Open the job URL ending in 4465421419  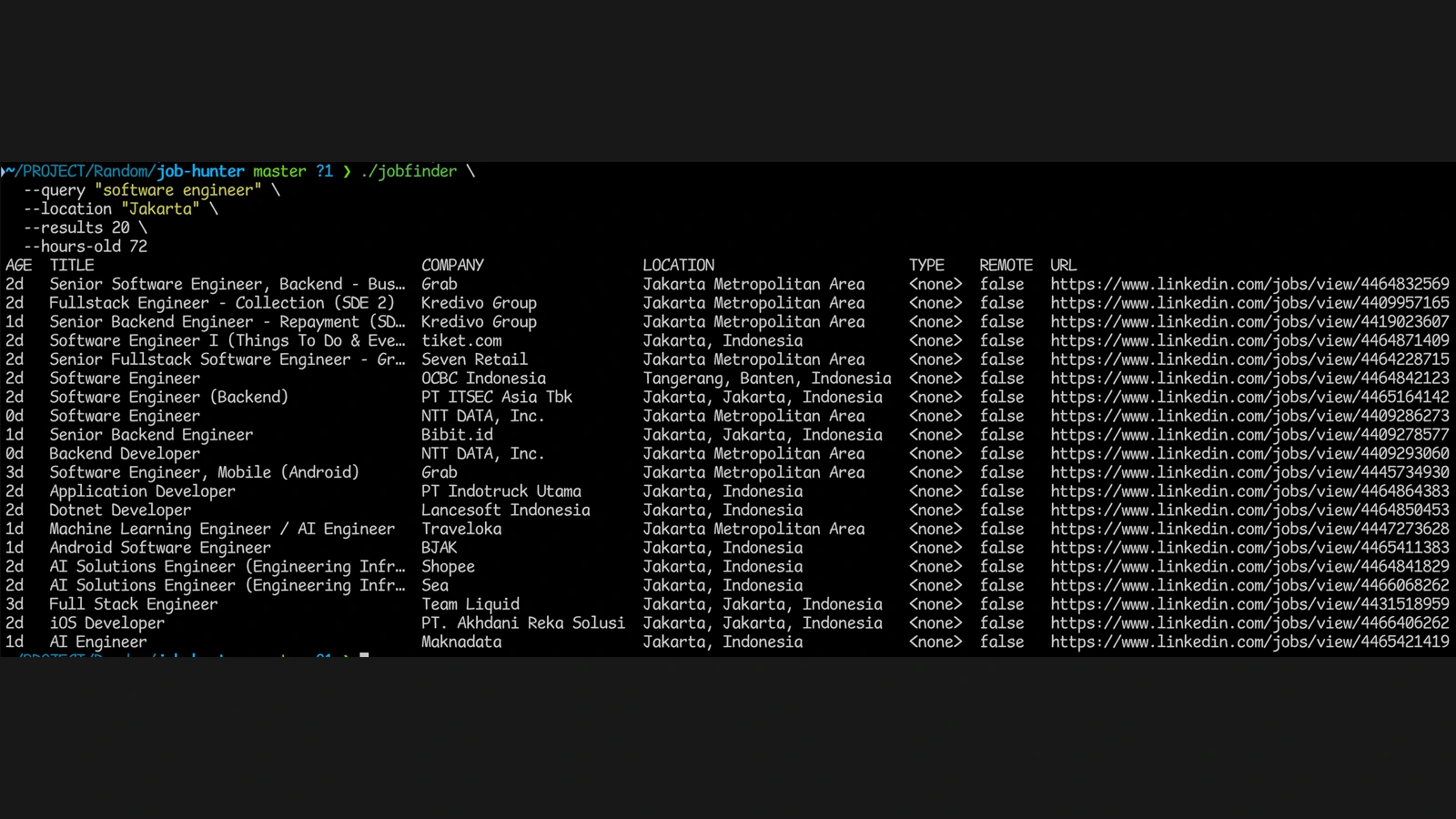(x=1249, y=642)
